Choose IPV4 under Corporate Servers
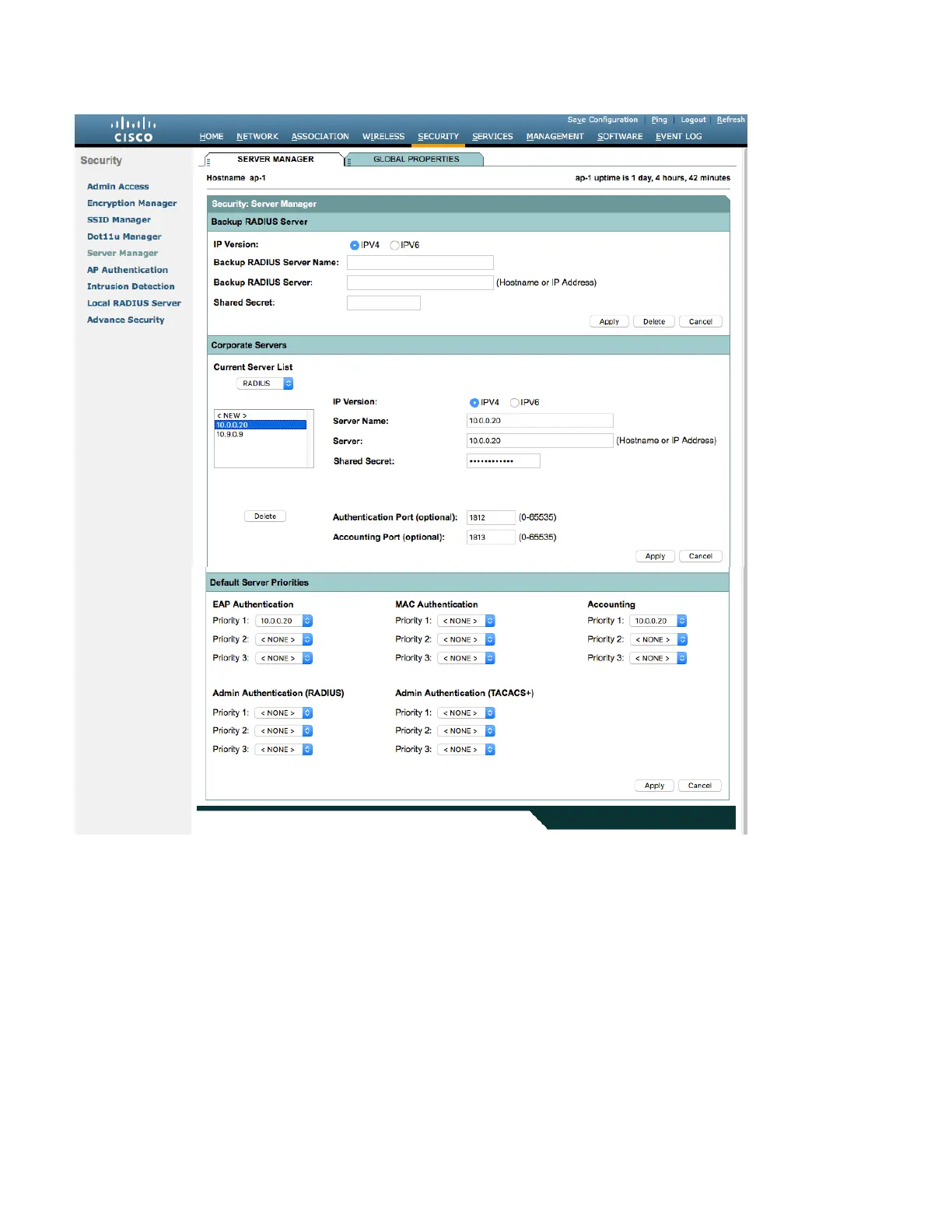This screenshot has height=1232, width=952. pyautogui.click(x=474, y=403)
